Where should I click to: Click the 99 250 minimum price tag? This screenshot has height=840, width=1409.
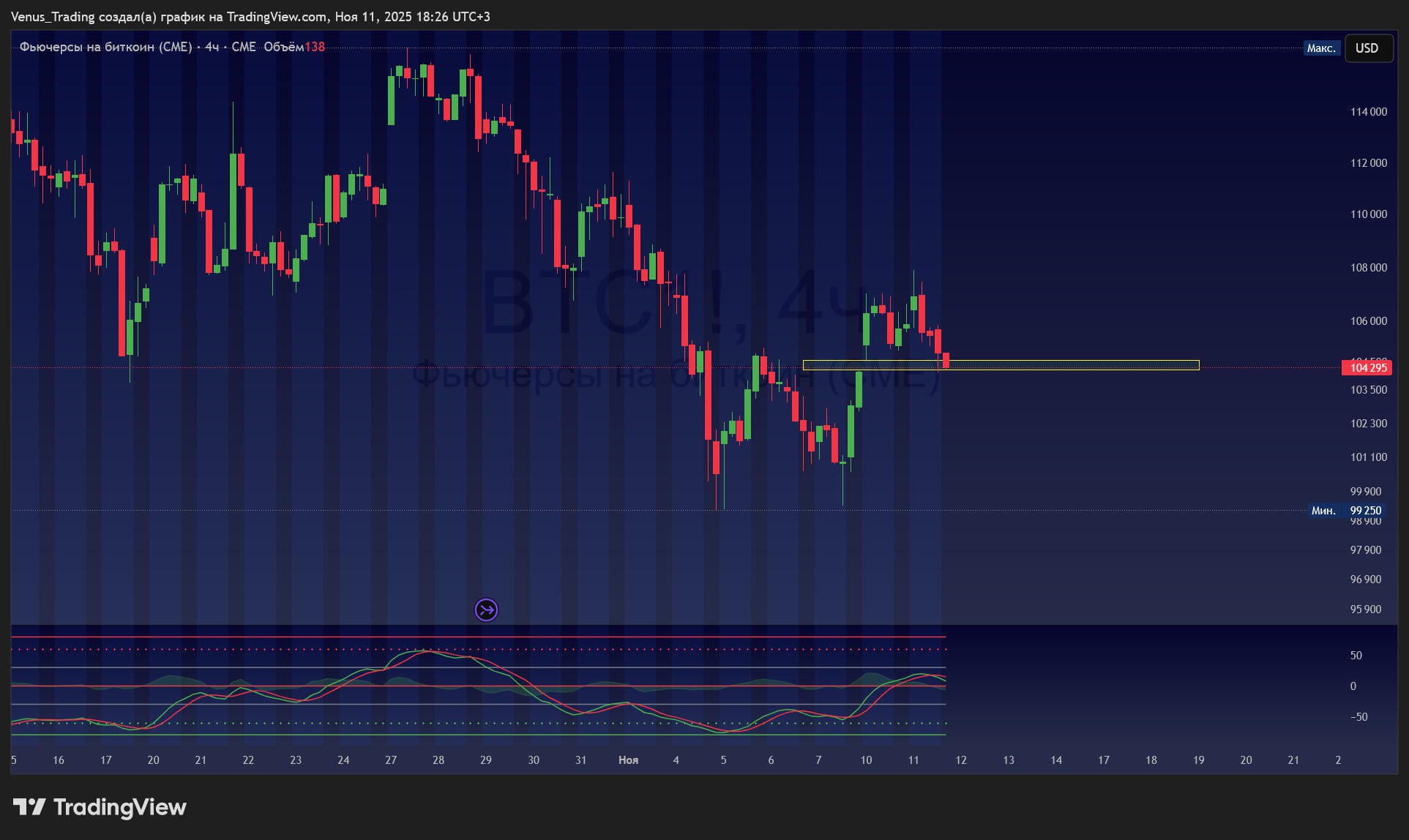click(1366, 511)
